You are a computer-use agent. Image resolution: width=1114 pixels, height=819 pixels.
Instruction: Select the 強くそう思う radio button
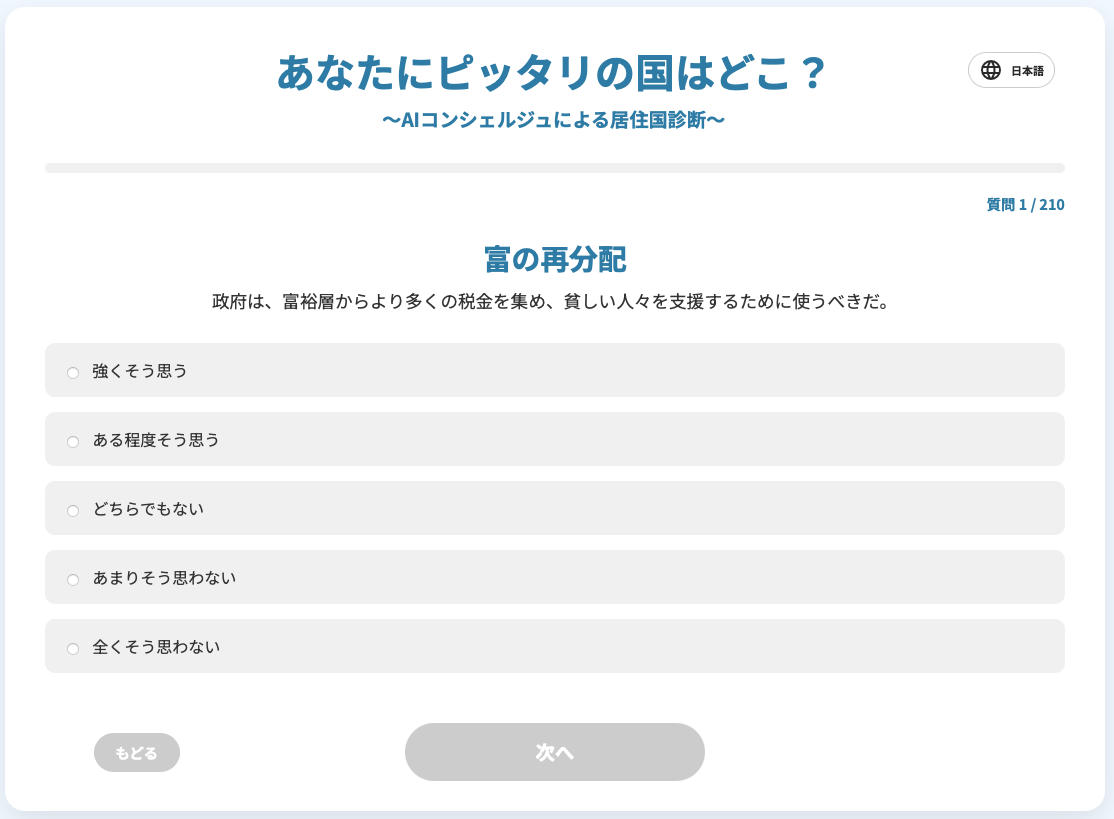point(73,373)
